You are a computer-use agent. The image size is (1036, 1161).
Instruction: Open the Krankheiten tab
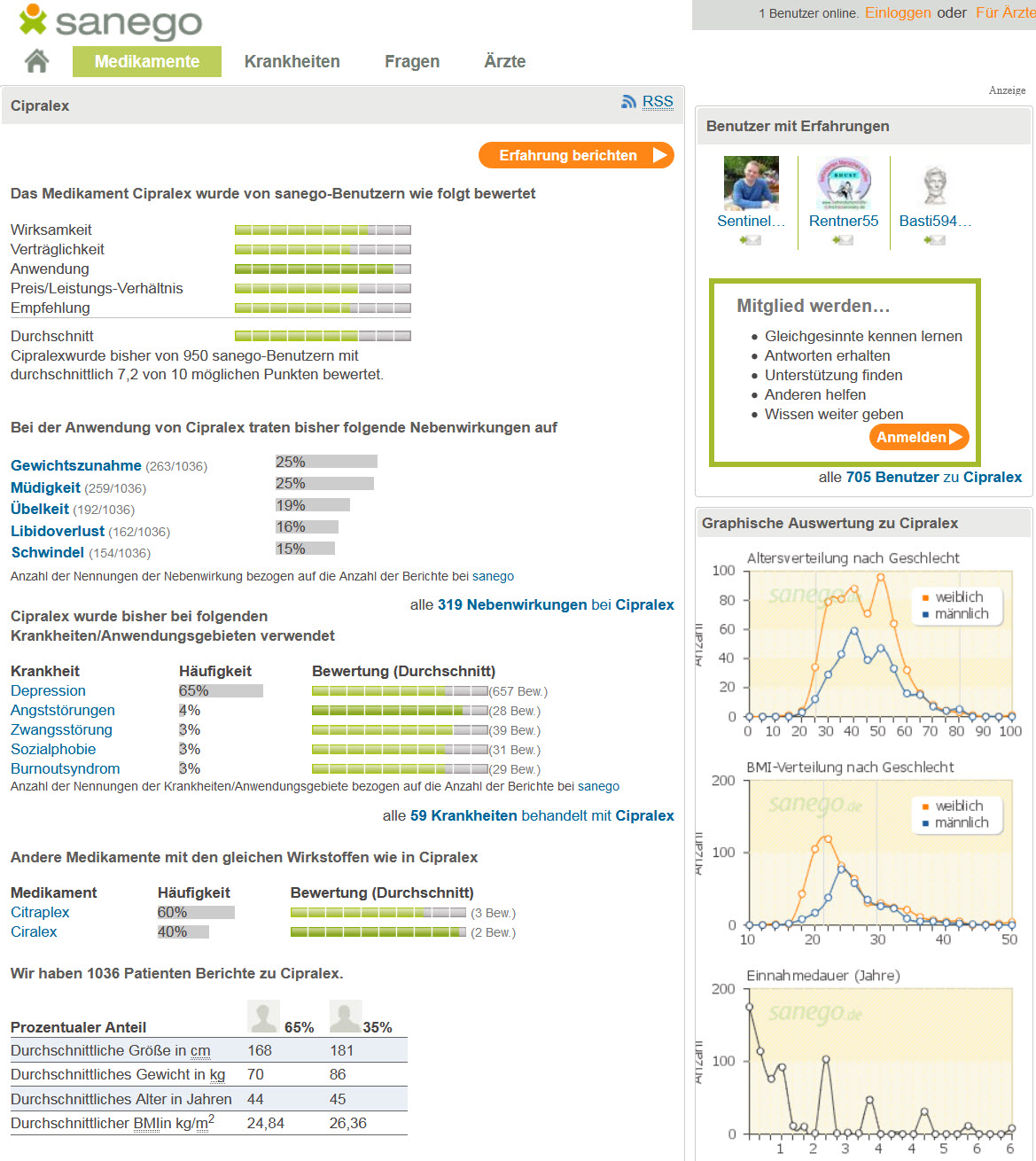tap(292, 61)
